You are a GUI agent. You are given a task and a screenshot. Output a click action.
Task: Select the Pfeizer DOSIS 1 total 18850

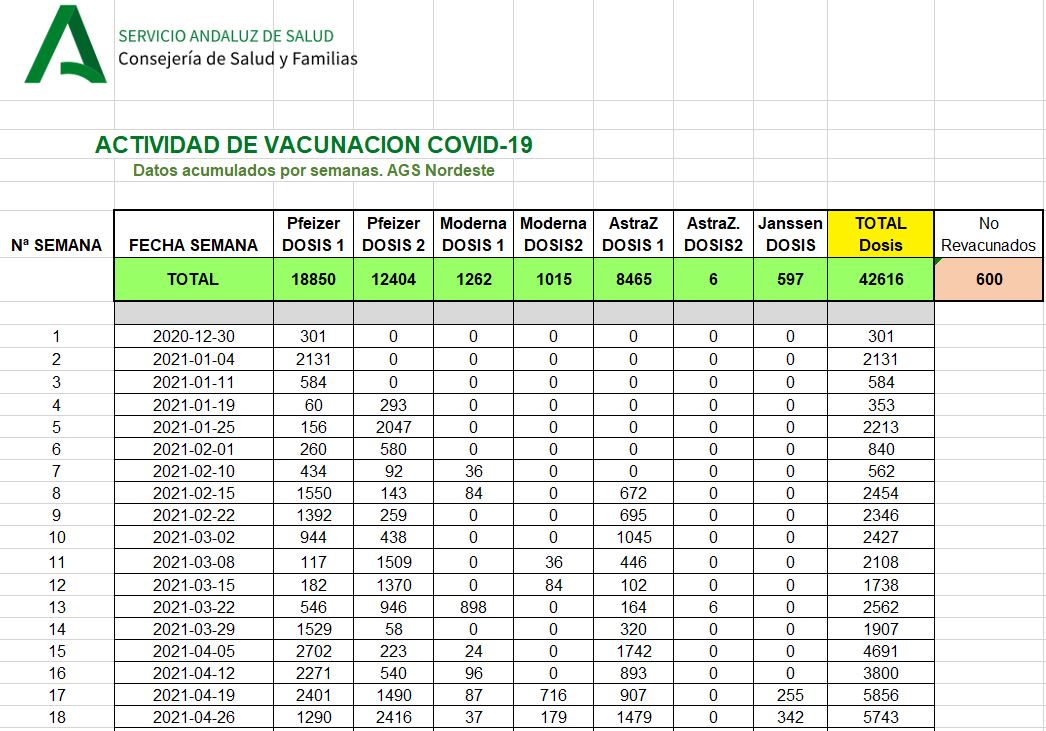pos(313,280)
